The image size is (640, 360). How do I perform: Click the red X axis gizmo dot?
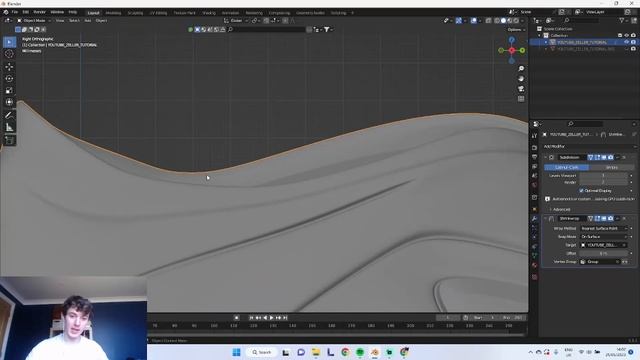[512, 50]
